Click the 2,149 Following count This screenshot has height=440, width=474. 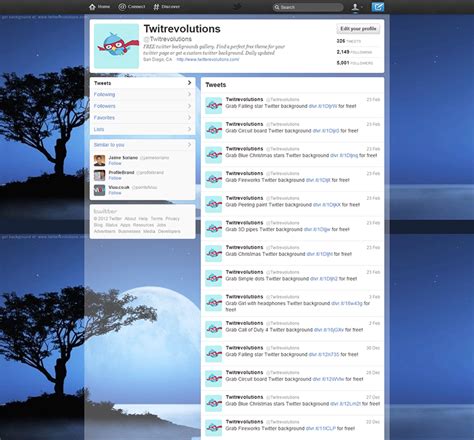[354, 52]
